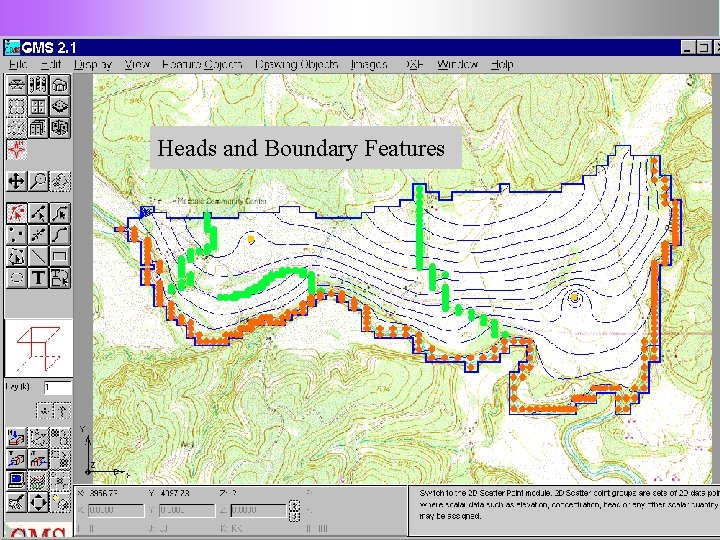Screen dimensions: 720x540
Task: Click the dimmed layer down arrow
Action: tap(45, 411)
